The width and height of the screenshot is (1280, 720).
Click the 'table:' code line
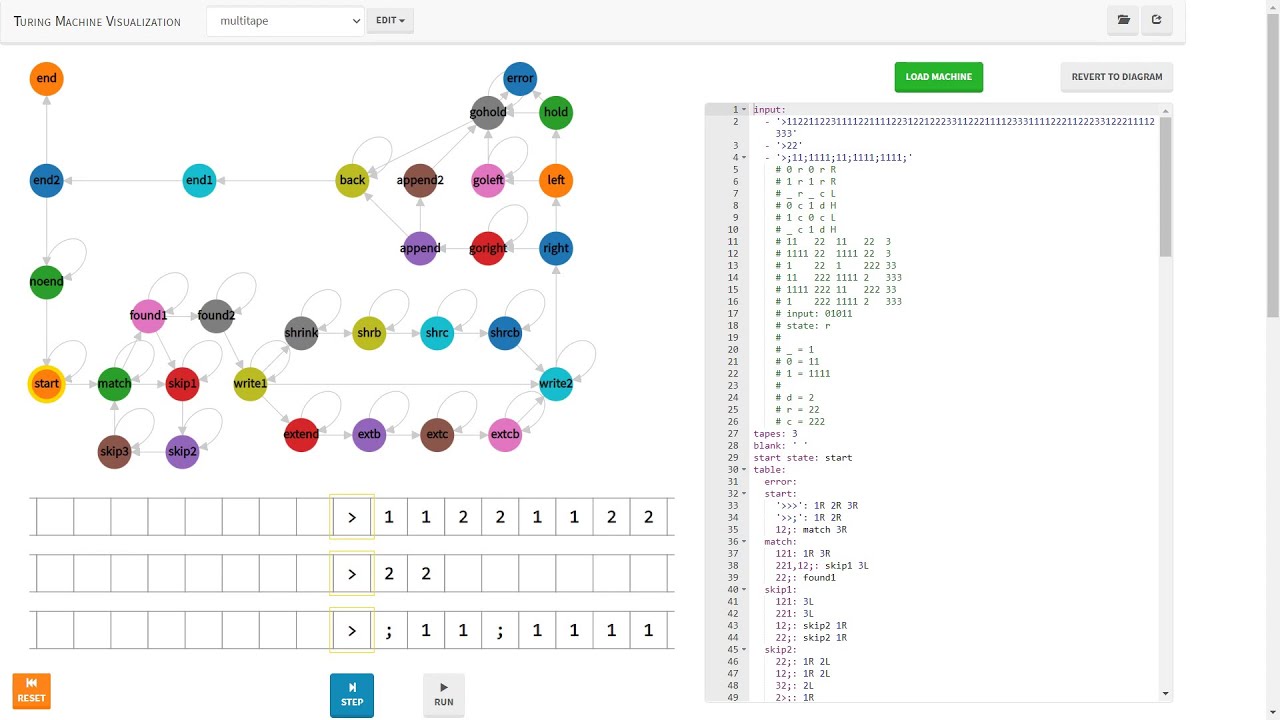click(770, 470)
